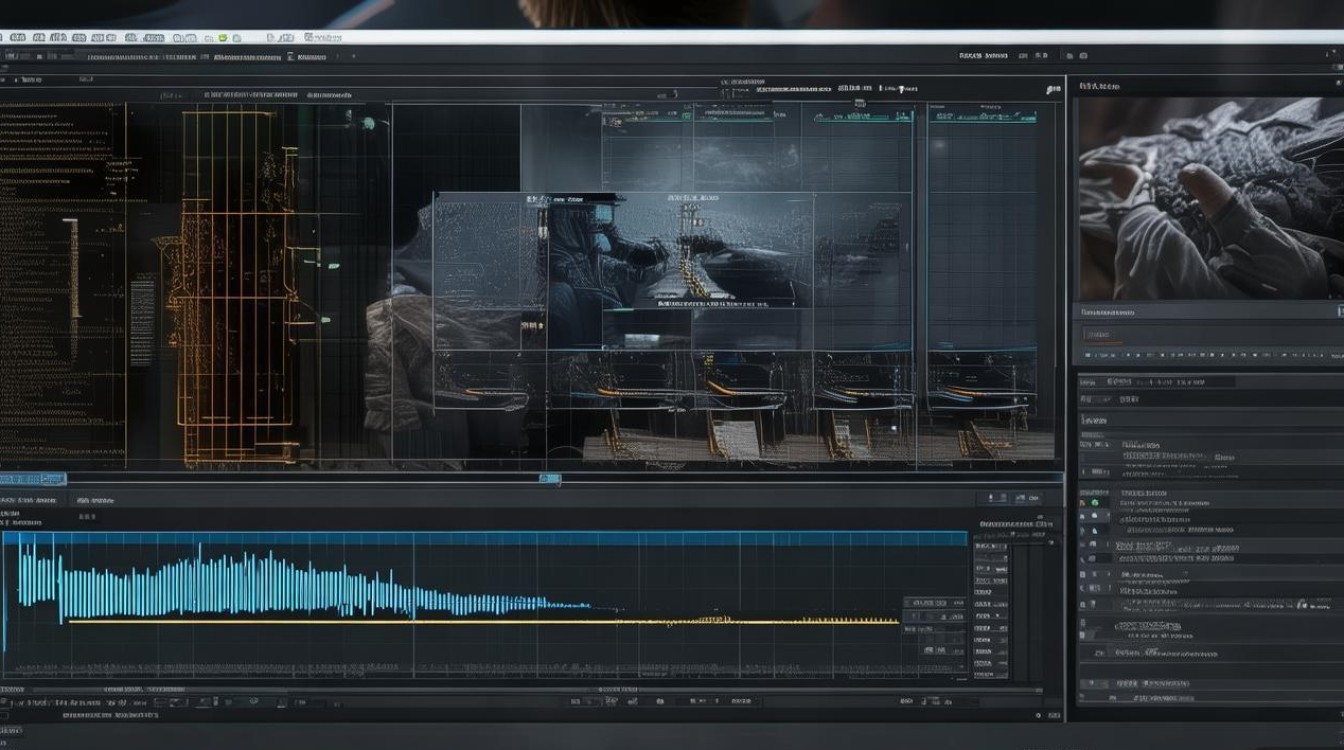Select the tab label above the preview image
1344x750 pixels.
coord(1099,86)
